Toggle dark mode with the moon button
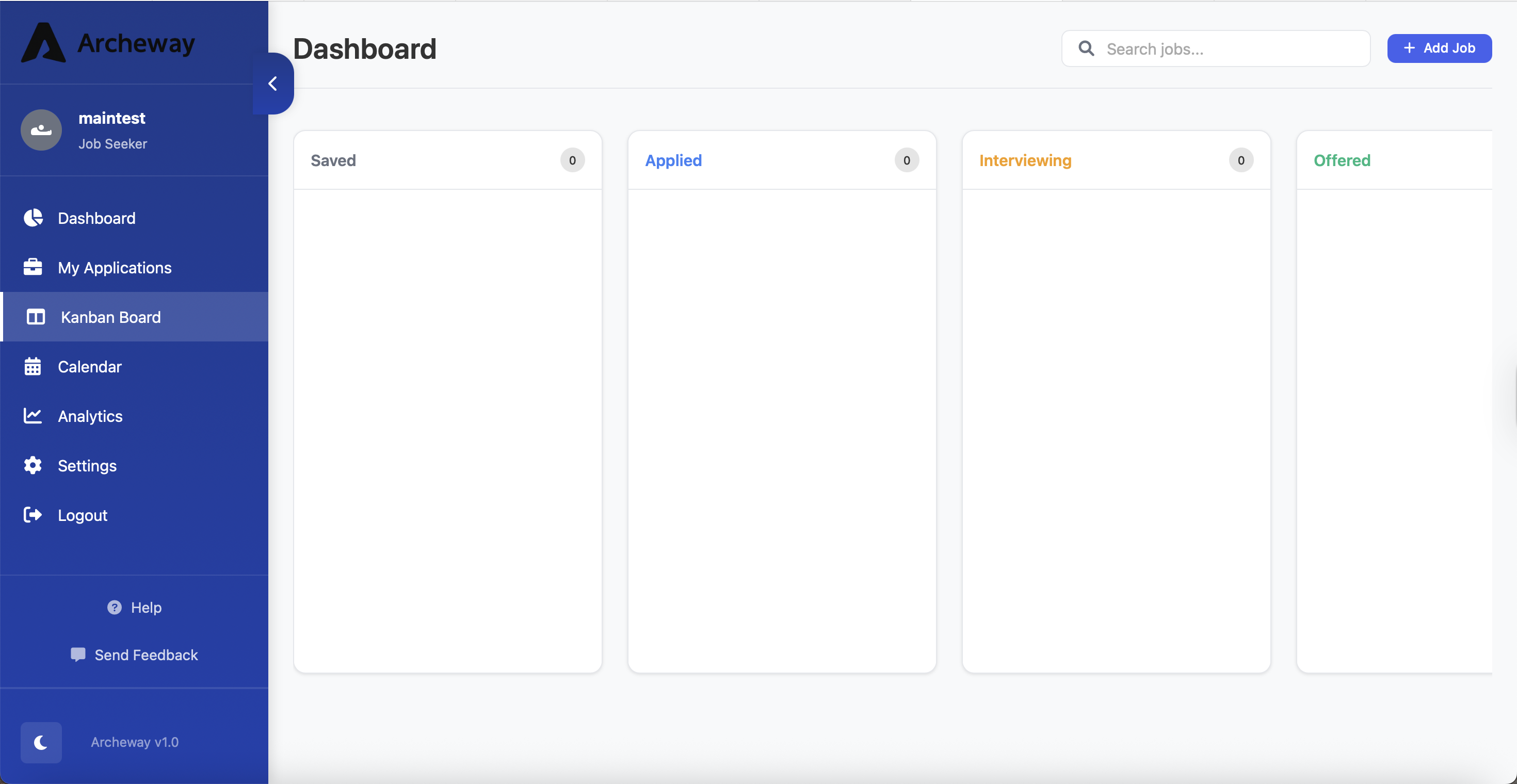Viewport: 1517px width, 784px height. click(x=41, y=742)
